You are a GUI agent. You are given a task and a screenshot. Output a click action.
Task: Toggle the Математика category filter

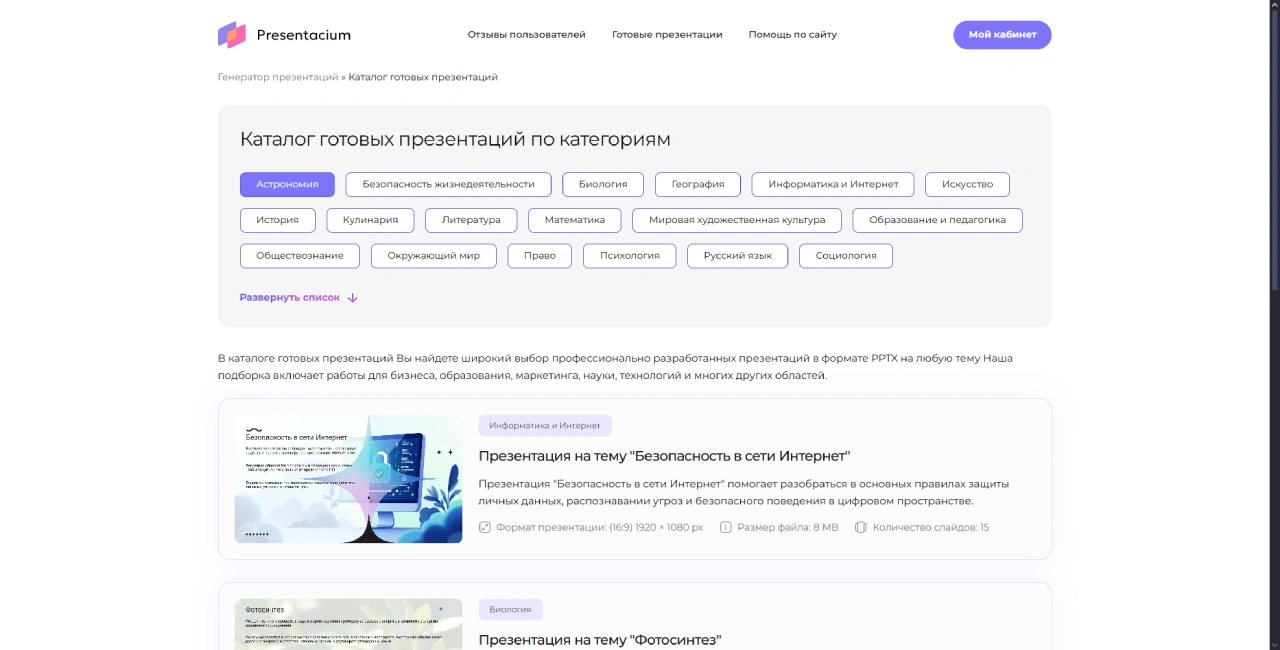click(x=574, y=220)
